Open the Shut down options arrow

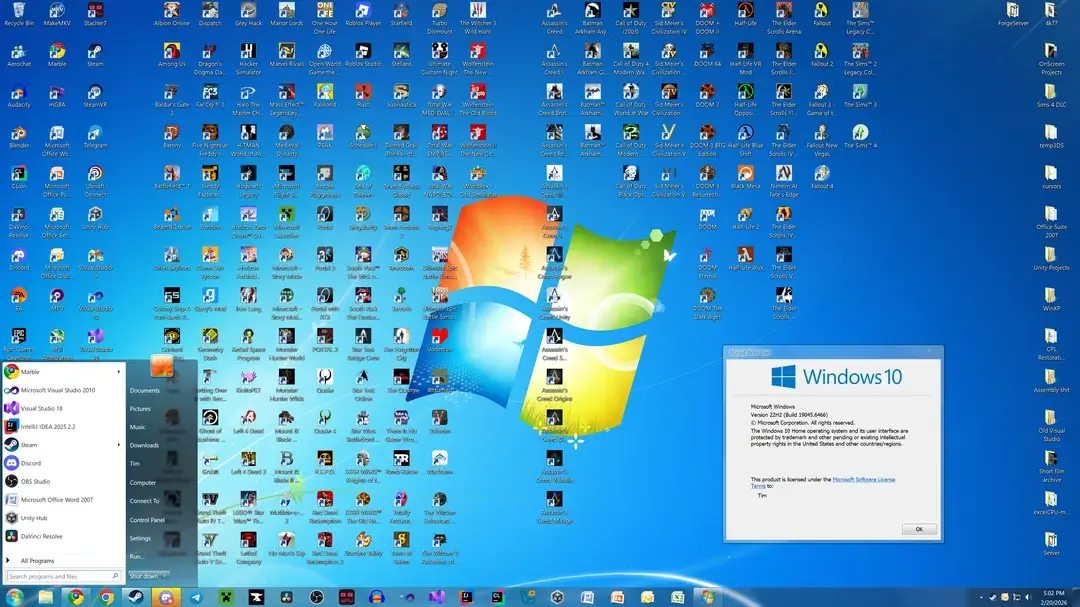pos(164,576)
